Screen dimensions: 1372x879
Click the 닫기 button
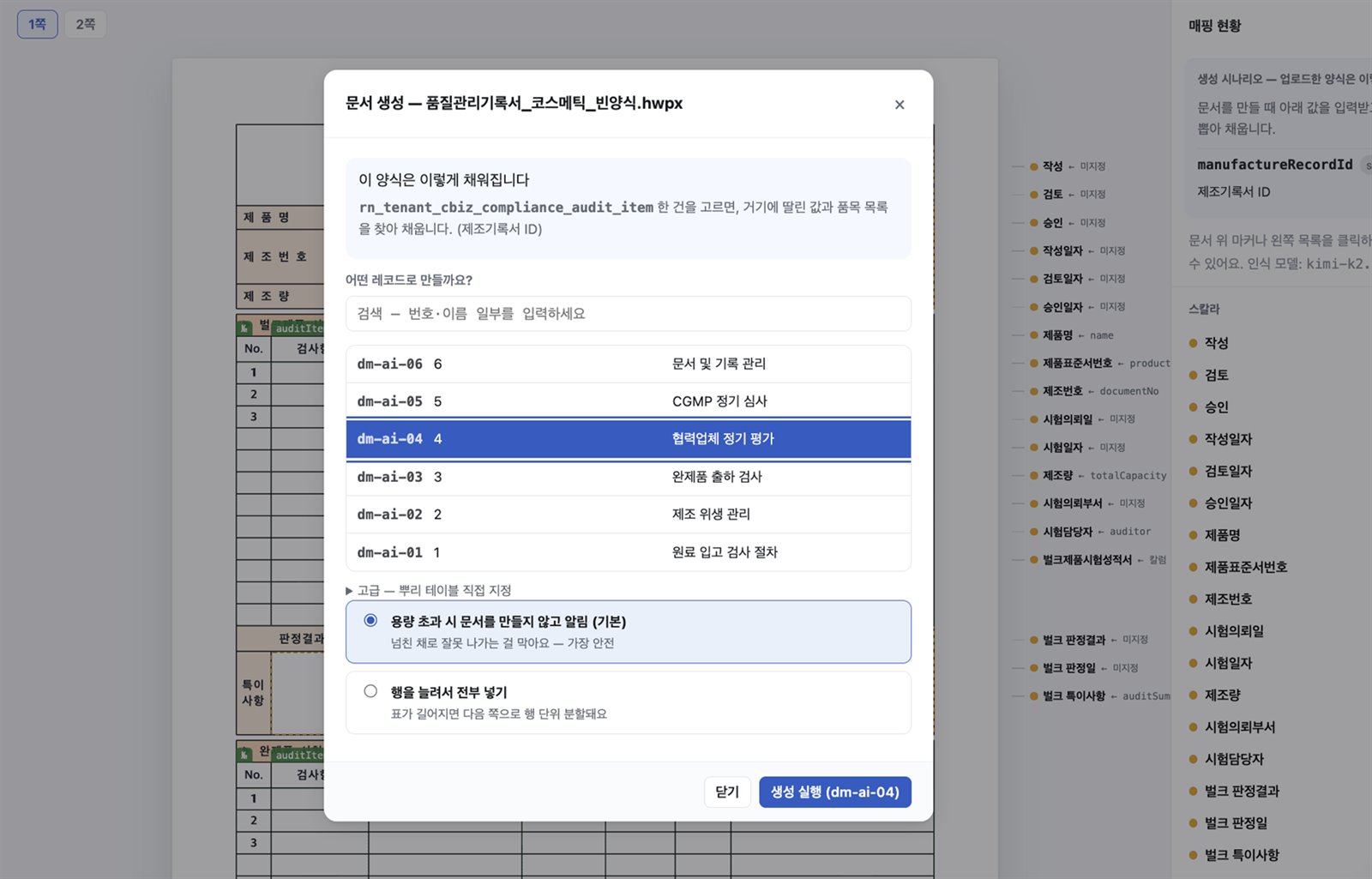[727, 792]
